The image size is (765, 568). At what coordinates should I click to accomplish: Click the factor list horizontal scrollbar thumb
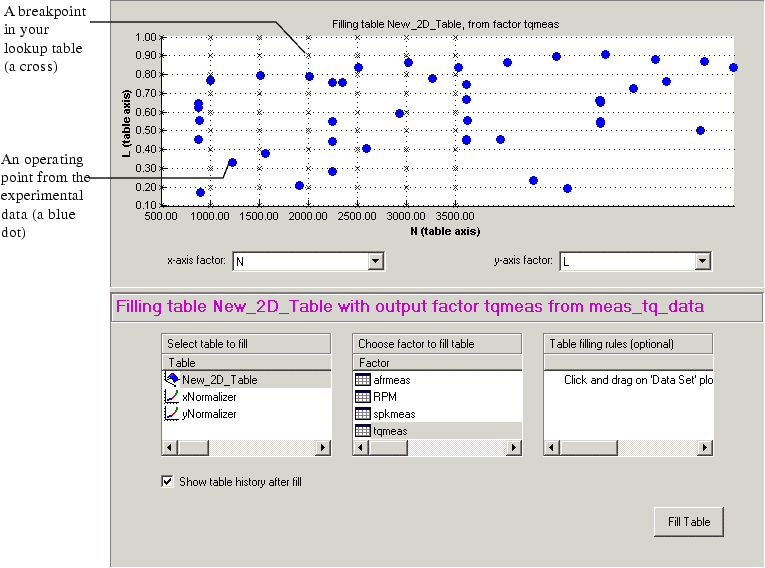(x=388, y=447)
